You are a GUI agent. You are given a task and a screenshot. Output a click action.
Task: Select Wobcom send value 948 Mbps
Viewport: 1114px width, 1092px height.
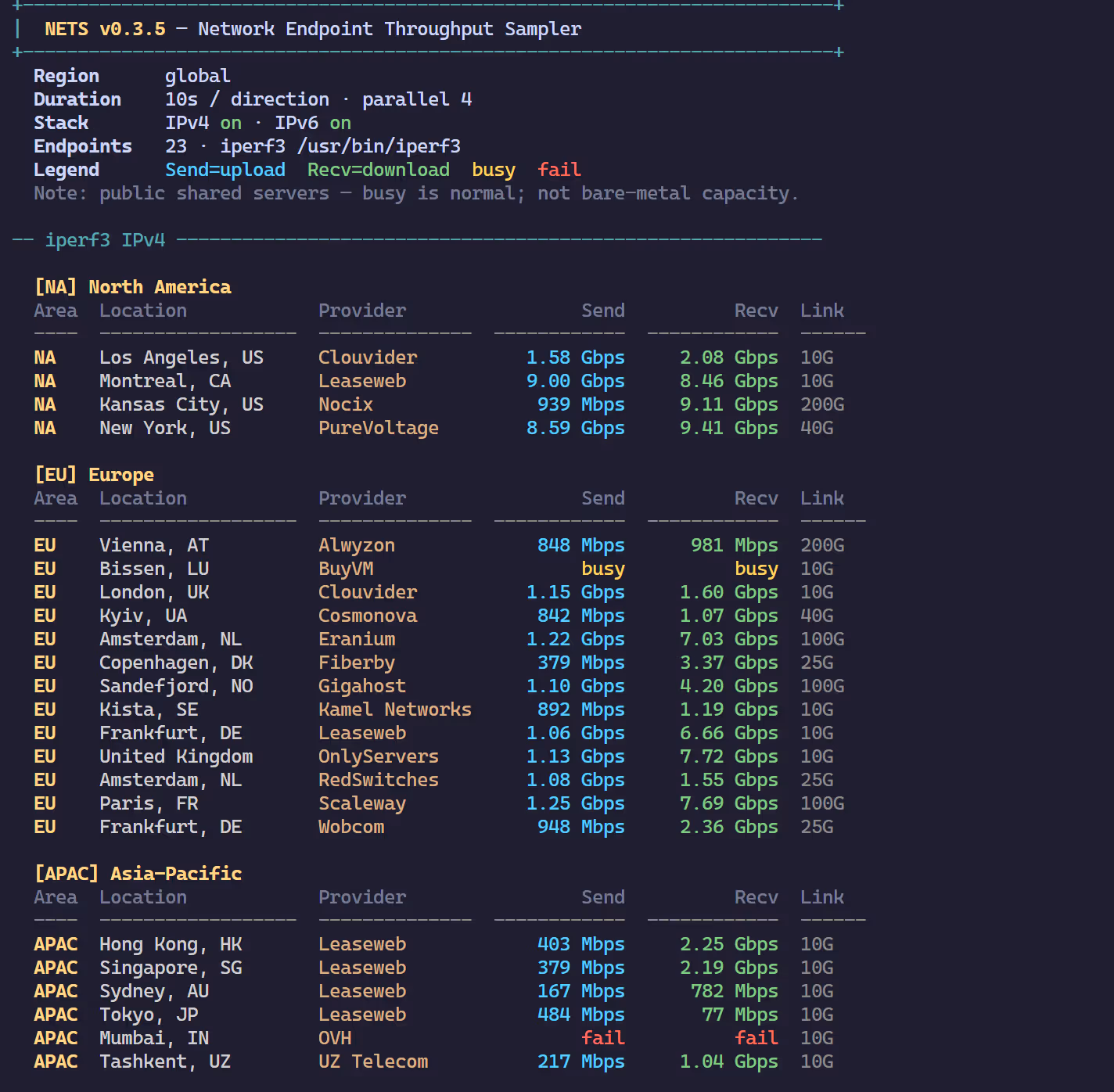pyautogui.click(x=581, y=827)
